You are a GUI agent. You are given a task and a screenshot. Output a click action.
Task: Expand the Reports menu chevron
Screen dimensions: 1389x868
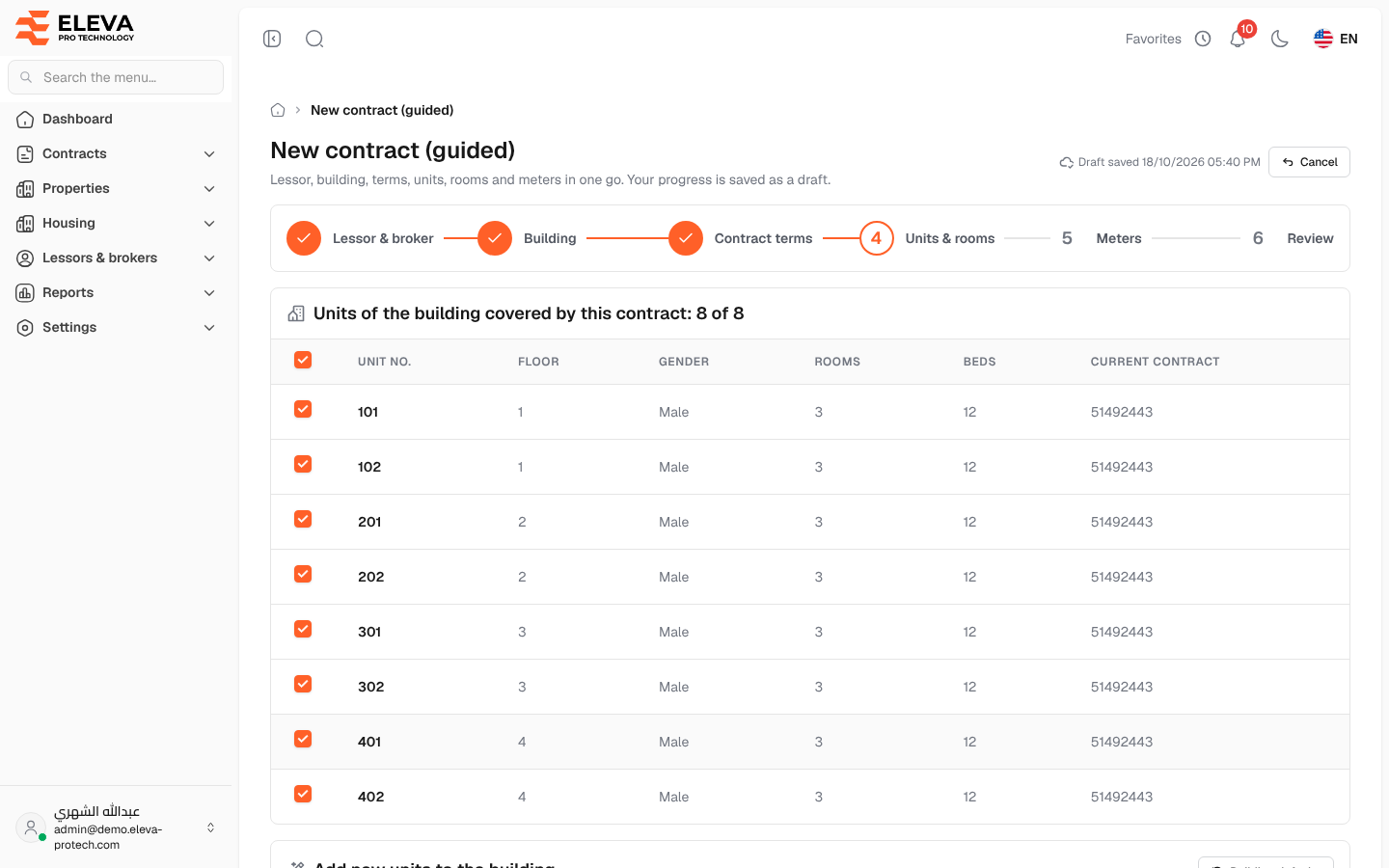point(209,293)
